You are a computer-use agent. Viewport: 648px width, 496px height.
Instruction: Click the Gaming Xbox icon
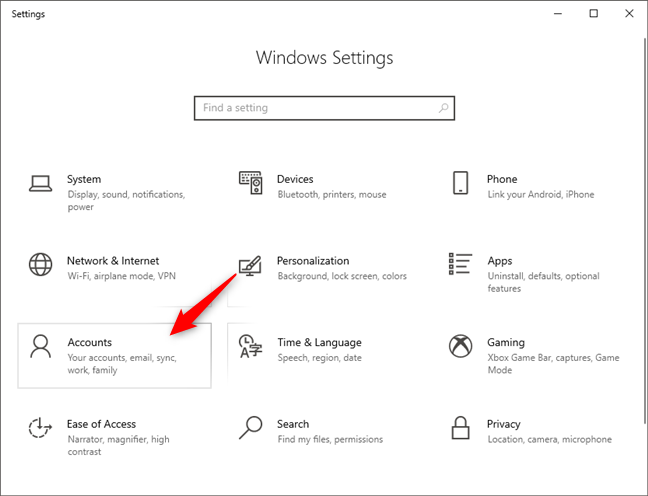click(x=460, y=346)
